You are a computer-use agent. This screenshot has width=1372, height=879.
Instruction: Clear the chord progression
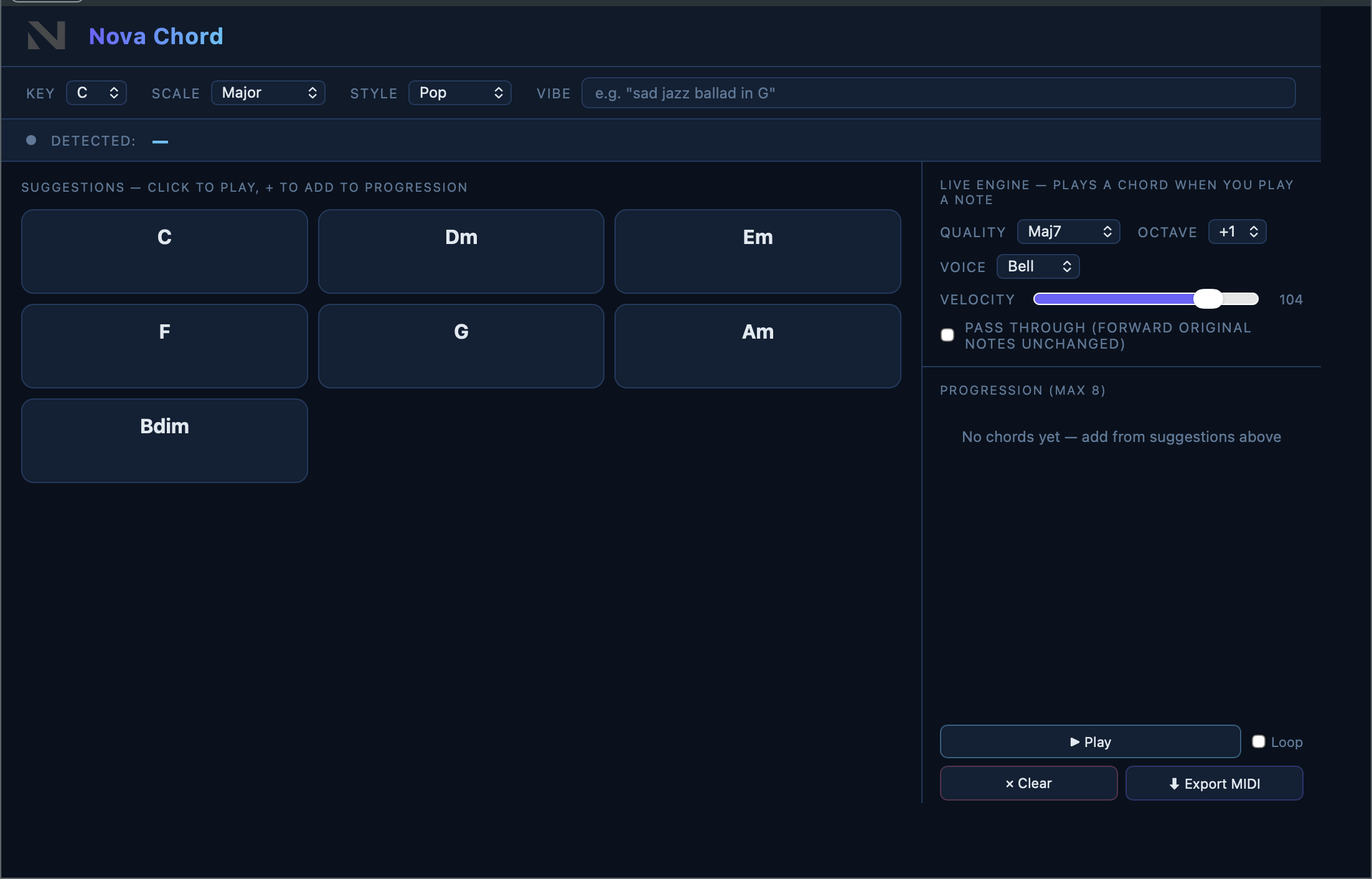1029,783
